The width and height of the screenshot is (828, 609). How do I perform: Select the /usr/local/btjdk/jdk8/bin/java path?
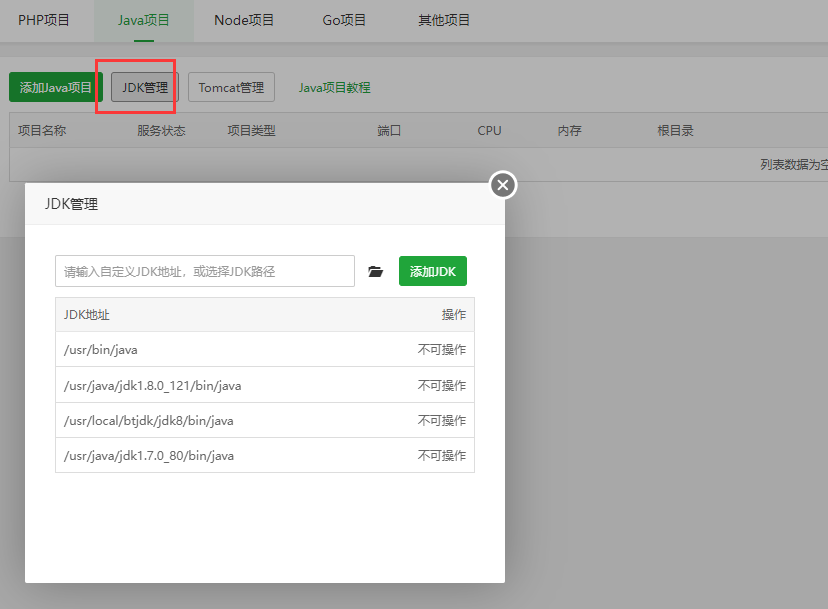(148, 420)
